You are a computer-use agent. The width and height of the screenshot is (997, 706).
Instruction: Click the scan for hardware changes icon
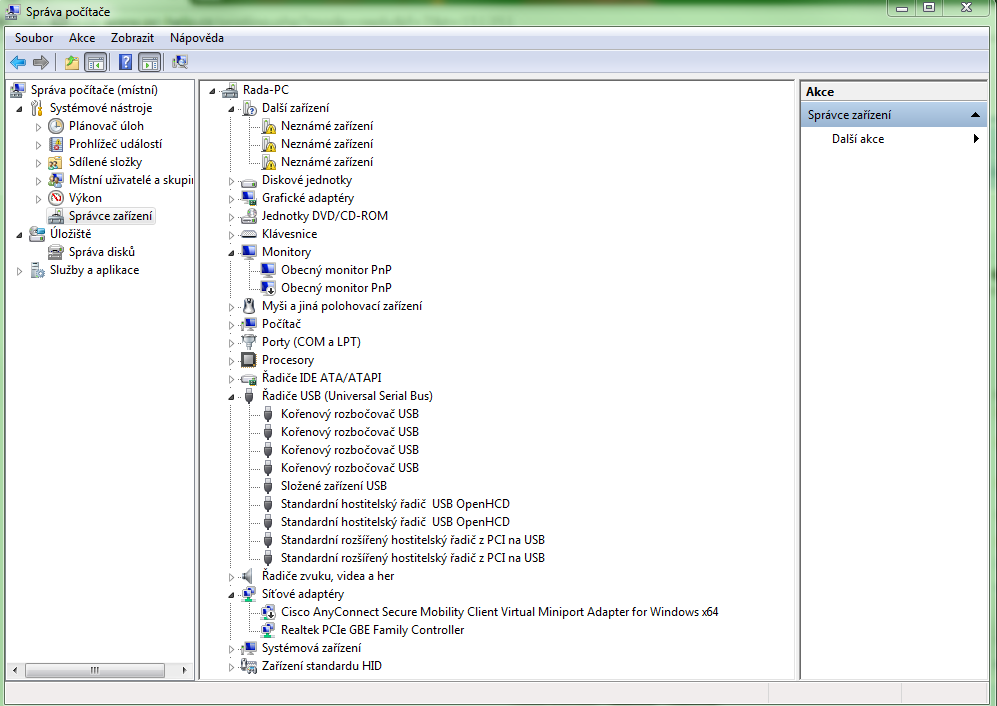pos(180,62)
